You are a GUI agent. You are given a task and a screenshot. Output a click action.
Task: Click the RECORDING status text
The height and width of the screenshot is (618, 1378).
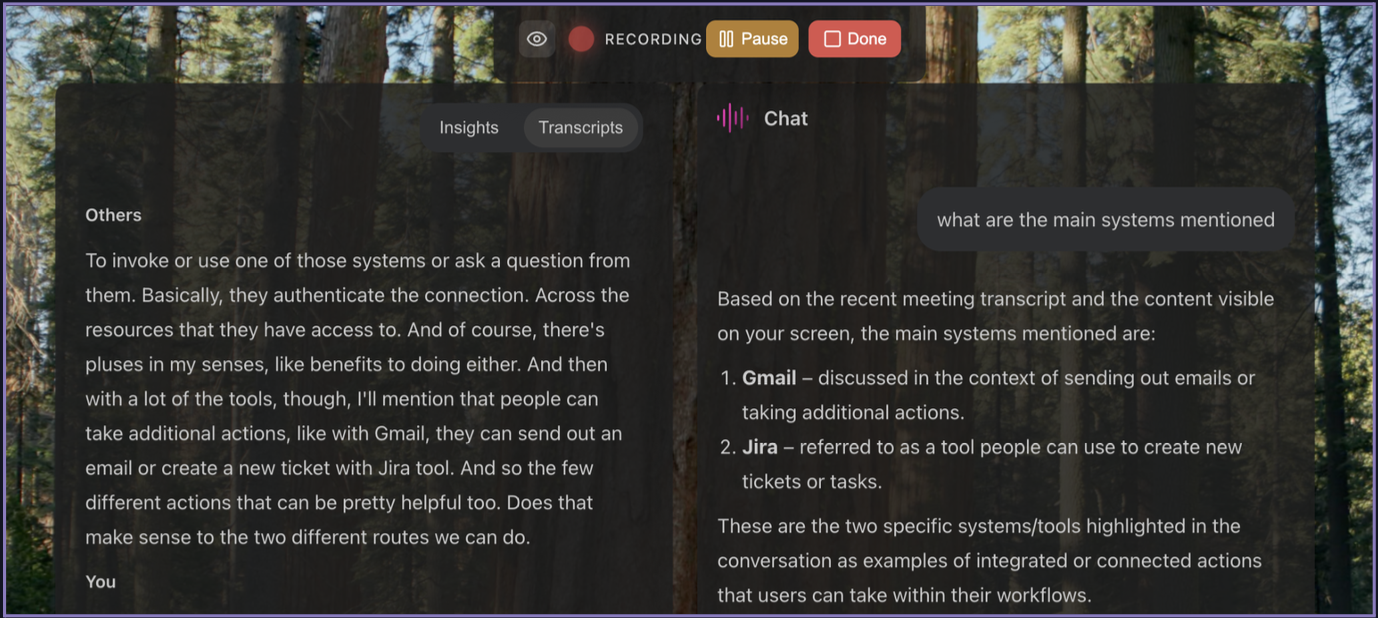coord(653,39)
